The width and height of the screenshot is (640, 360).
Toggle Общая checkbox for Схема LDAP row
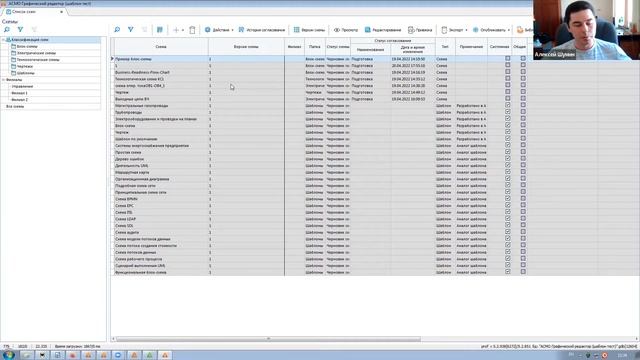click(x=523, y=219)
